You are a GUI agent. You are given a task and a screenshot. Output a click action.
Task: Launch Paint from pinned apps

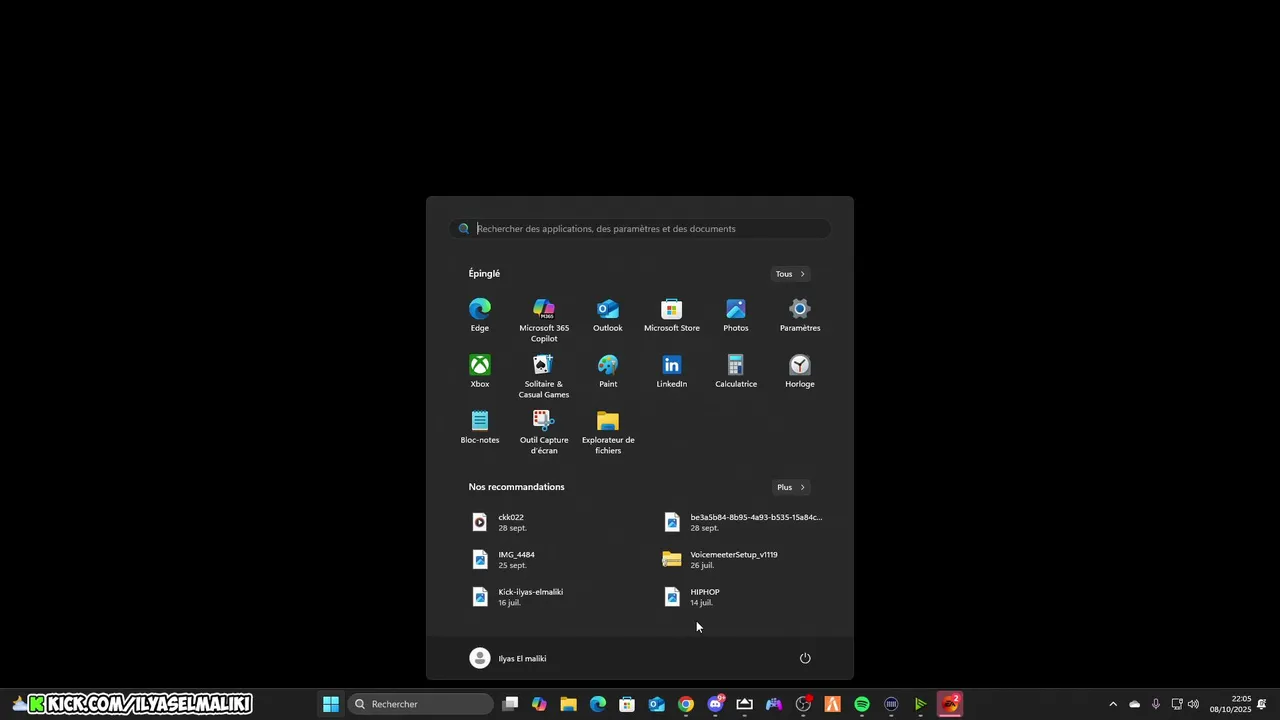(x=608, y=371)
